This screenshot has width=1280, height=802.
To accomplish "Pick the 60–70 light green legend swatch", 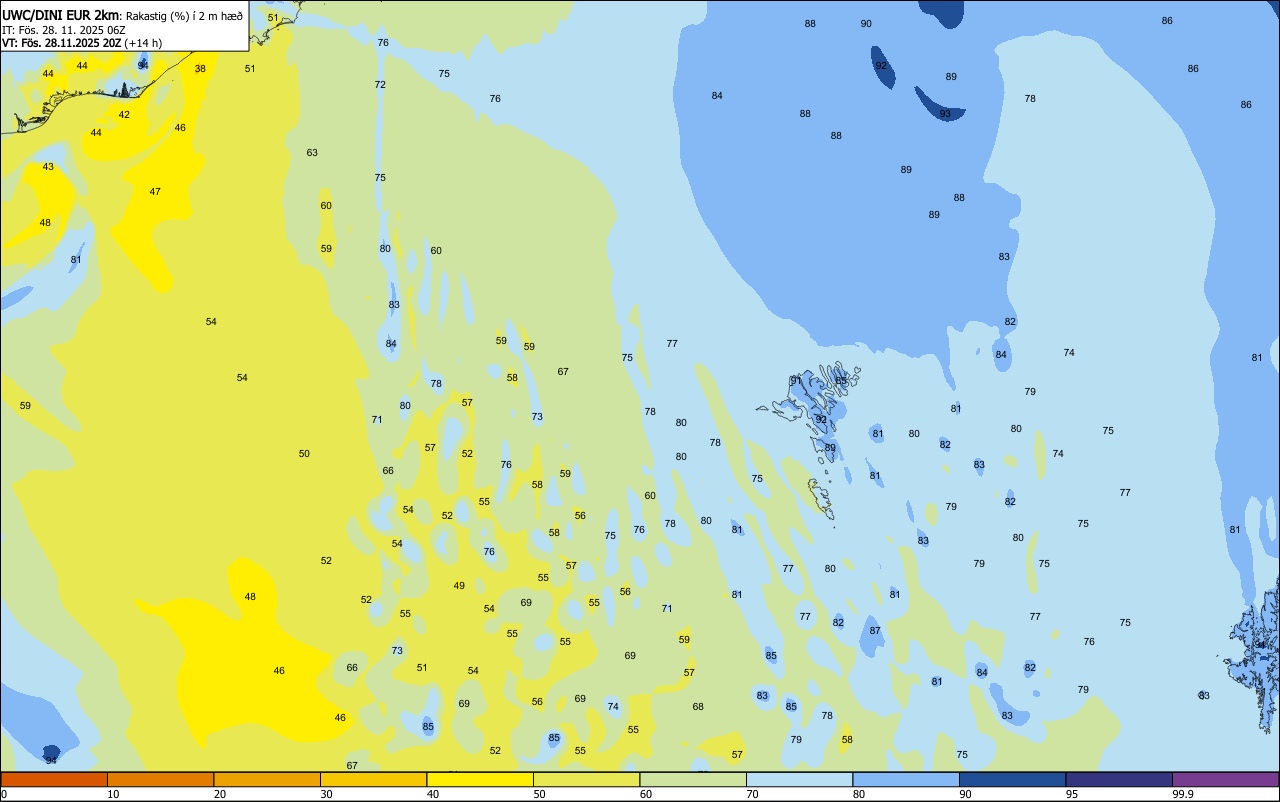I will click(x=693, y=779).
